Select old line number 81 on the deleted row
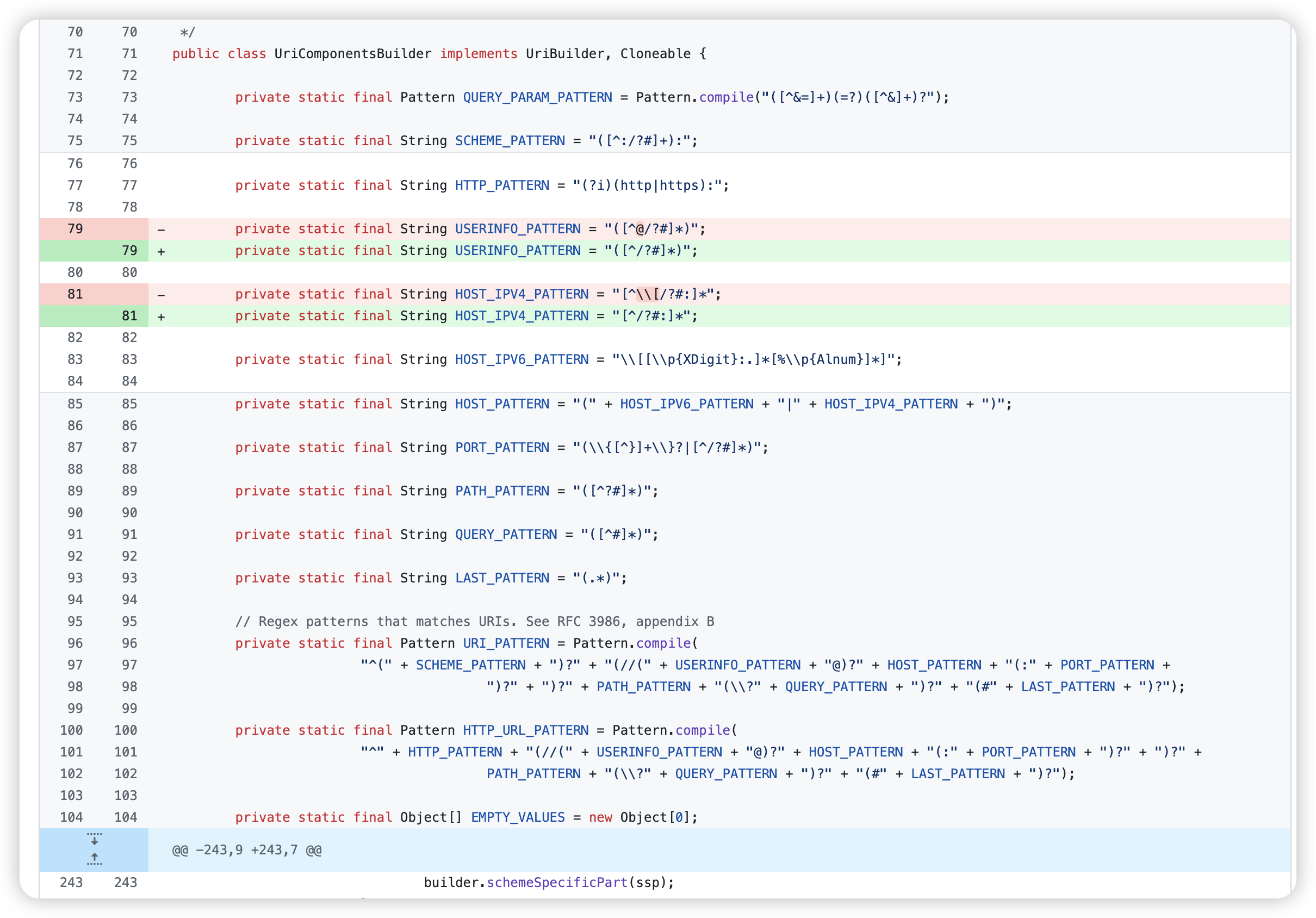This screenshot has width=1316, height=918. [x=75, y=294]
